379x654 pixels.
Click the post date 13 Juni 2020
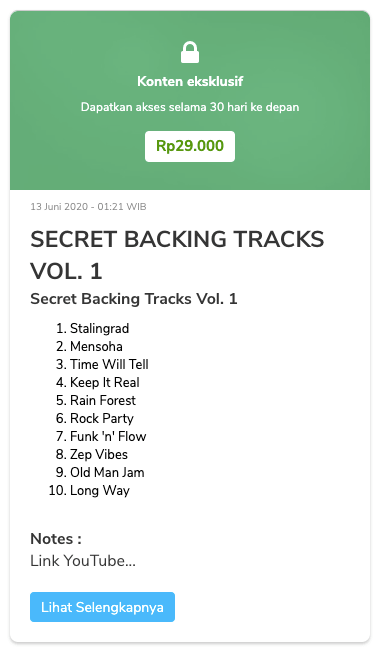pyautogui.click(x=88, y=206)
